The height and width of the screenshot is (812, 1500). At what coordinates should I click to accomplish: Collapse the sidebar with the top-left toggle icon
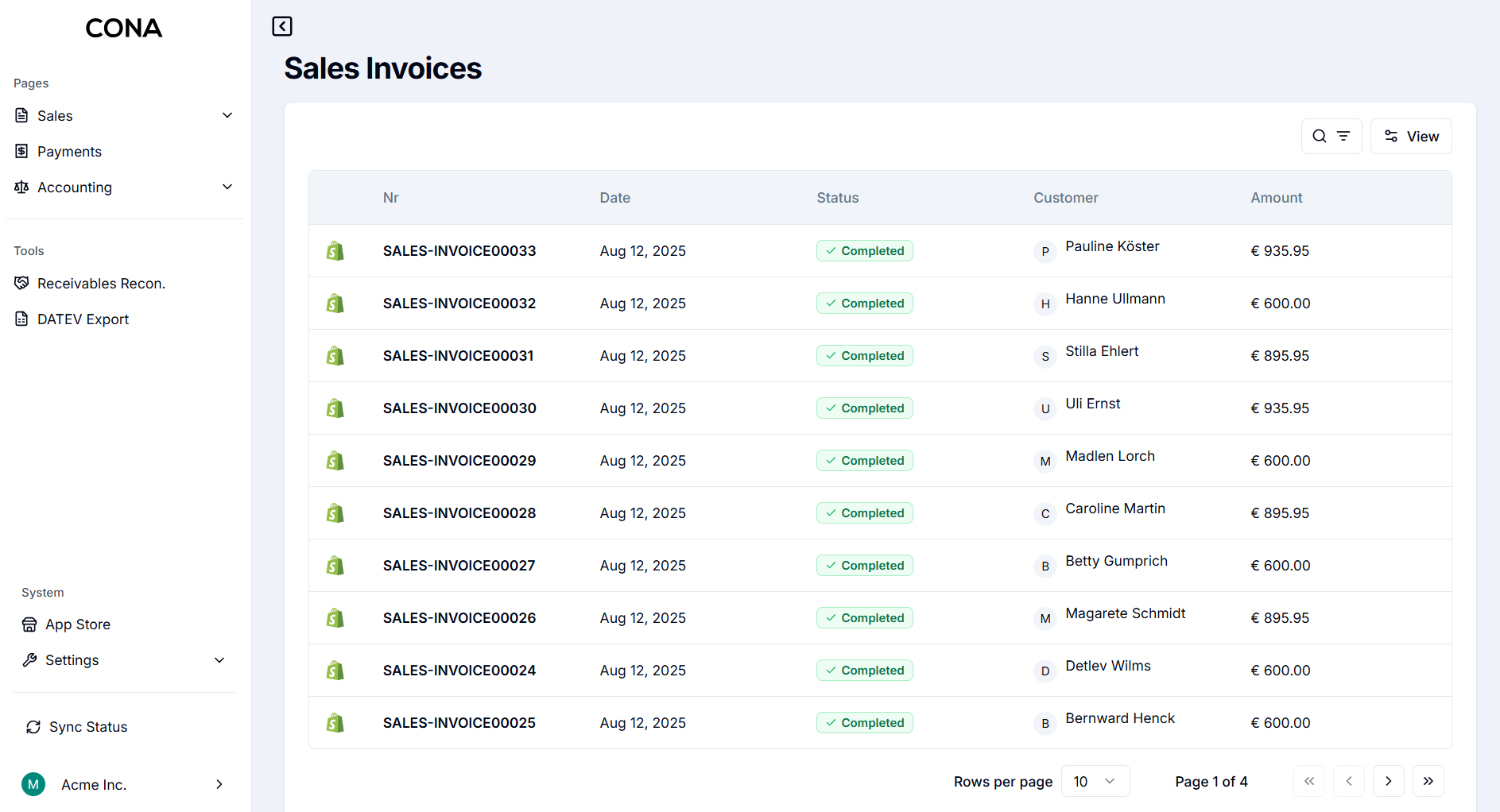click(282, 26)
